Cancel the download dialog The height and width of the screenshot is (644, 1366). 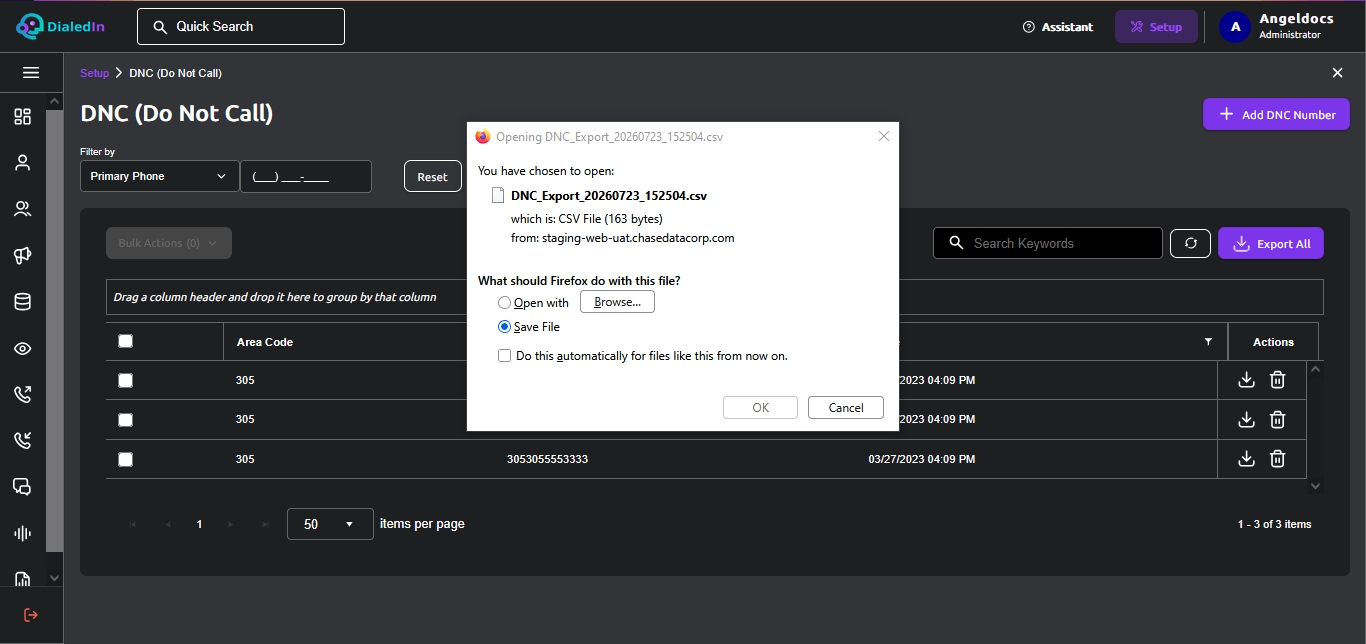pos(846,407)
